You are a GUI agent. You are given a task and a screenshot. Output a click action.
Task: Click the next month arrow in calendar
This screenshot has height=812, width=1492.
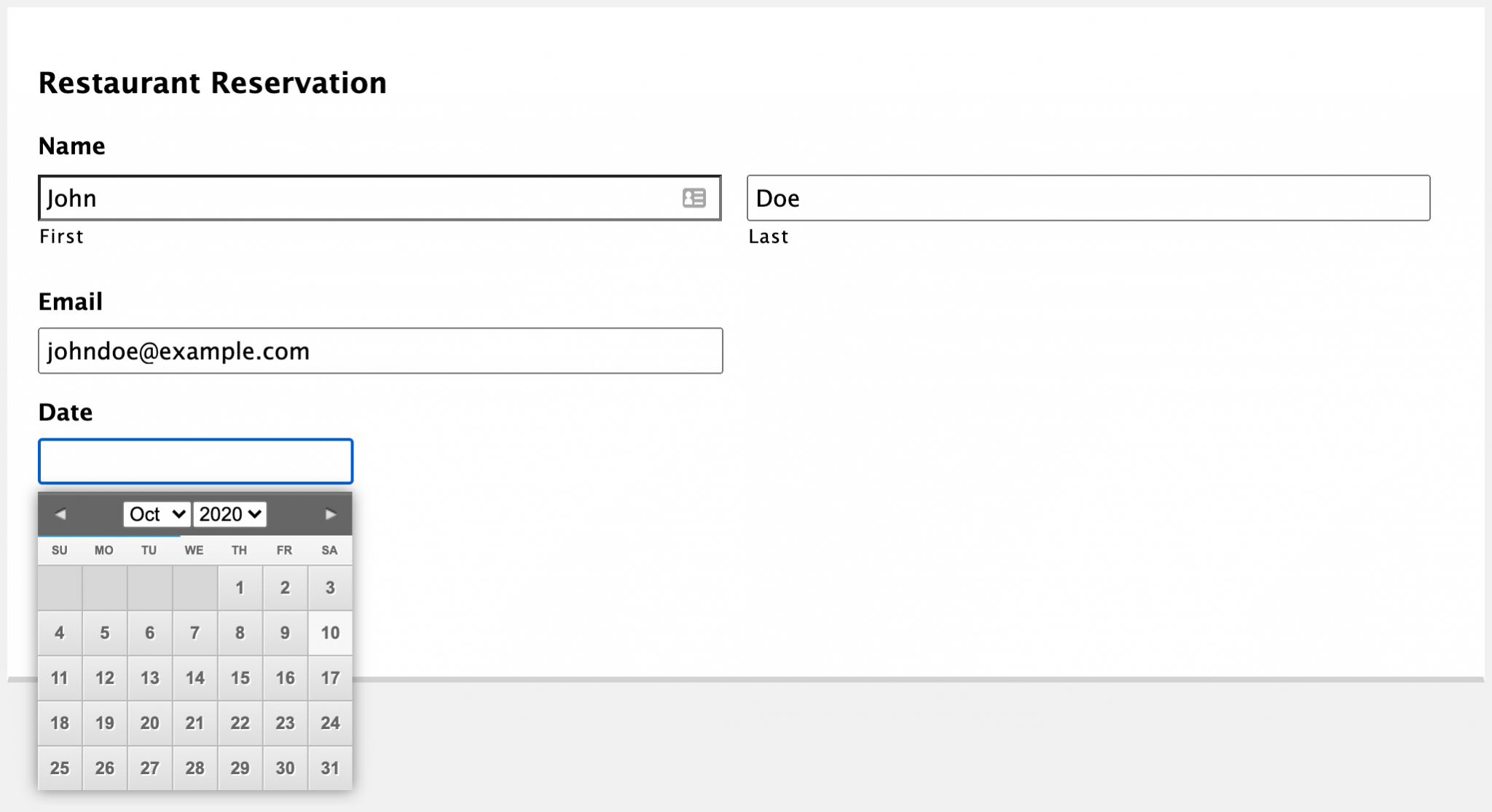tap(330, 514)
